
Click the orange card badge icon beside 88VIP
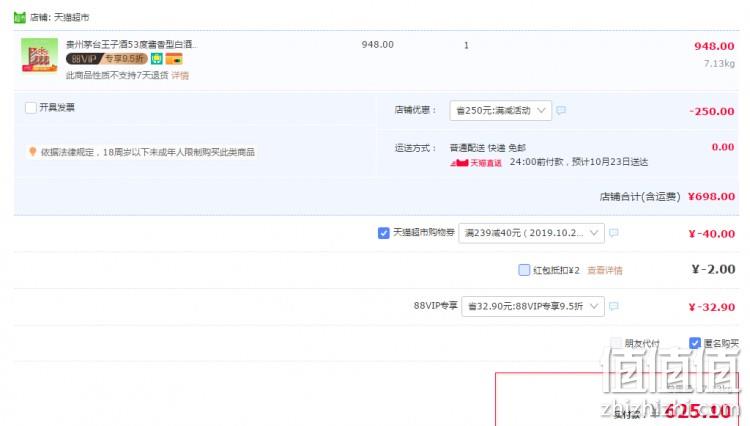[174, 59]
